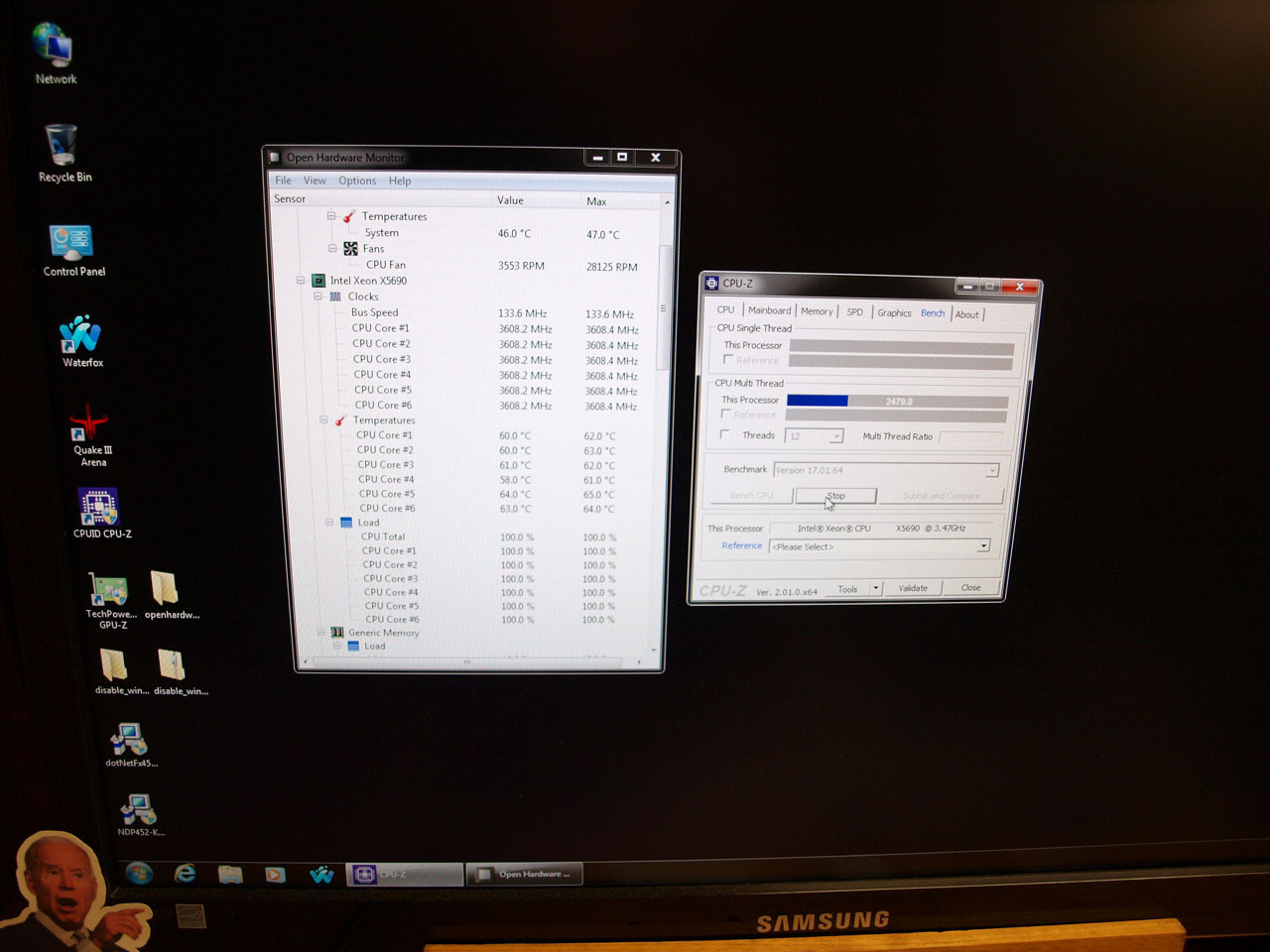This screenshot has width=1270, height=952.
Task: Click the Open Hardware Monitor title bar icon
Action: [x=275, y=157]
